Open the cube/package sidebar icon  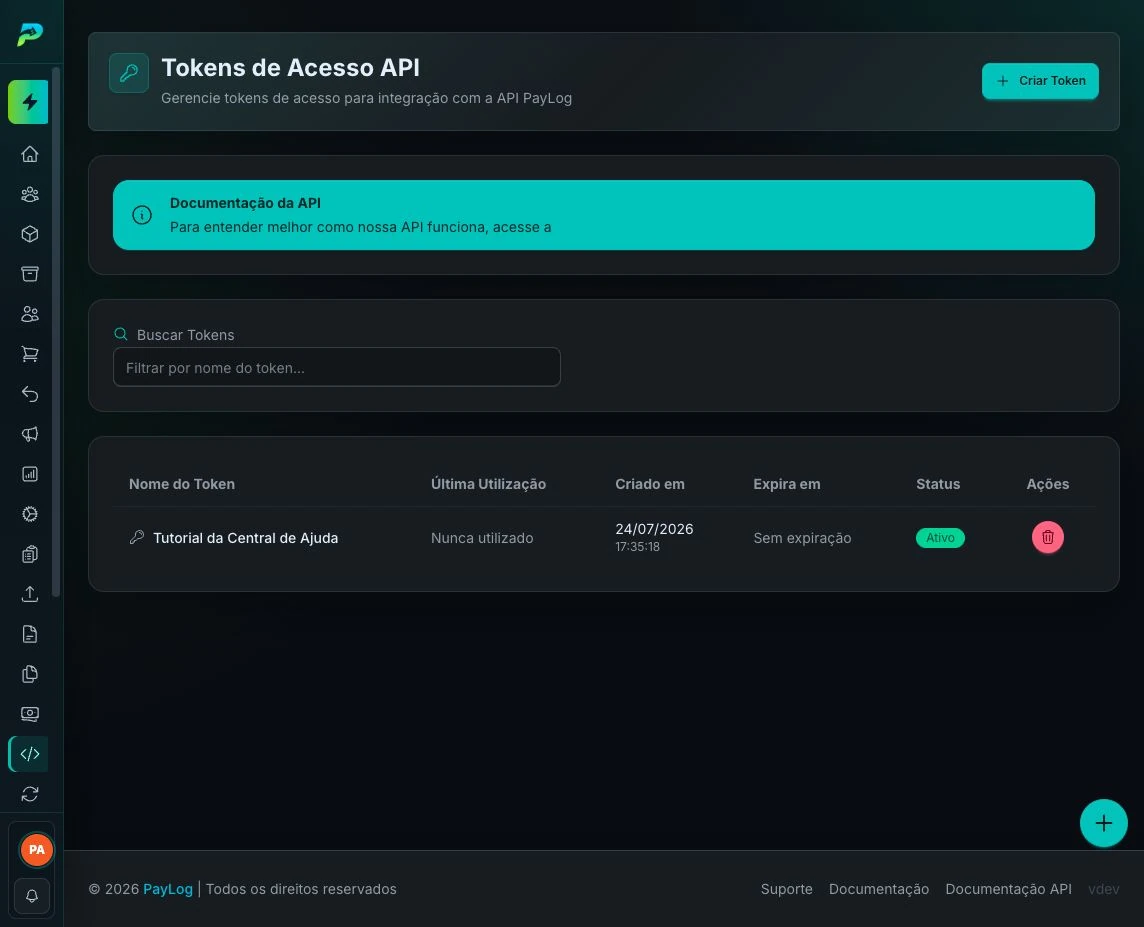click(30, 234)
